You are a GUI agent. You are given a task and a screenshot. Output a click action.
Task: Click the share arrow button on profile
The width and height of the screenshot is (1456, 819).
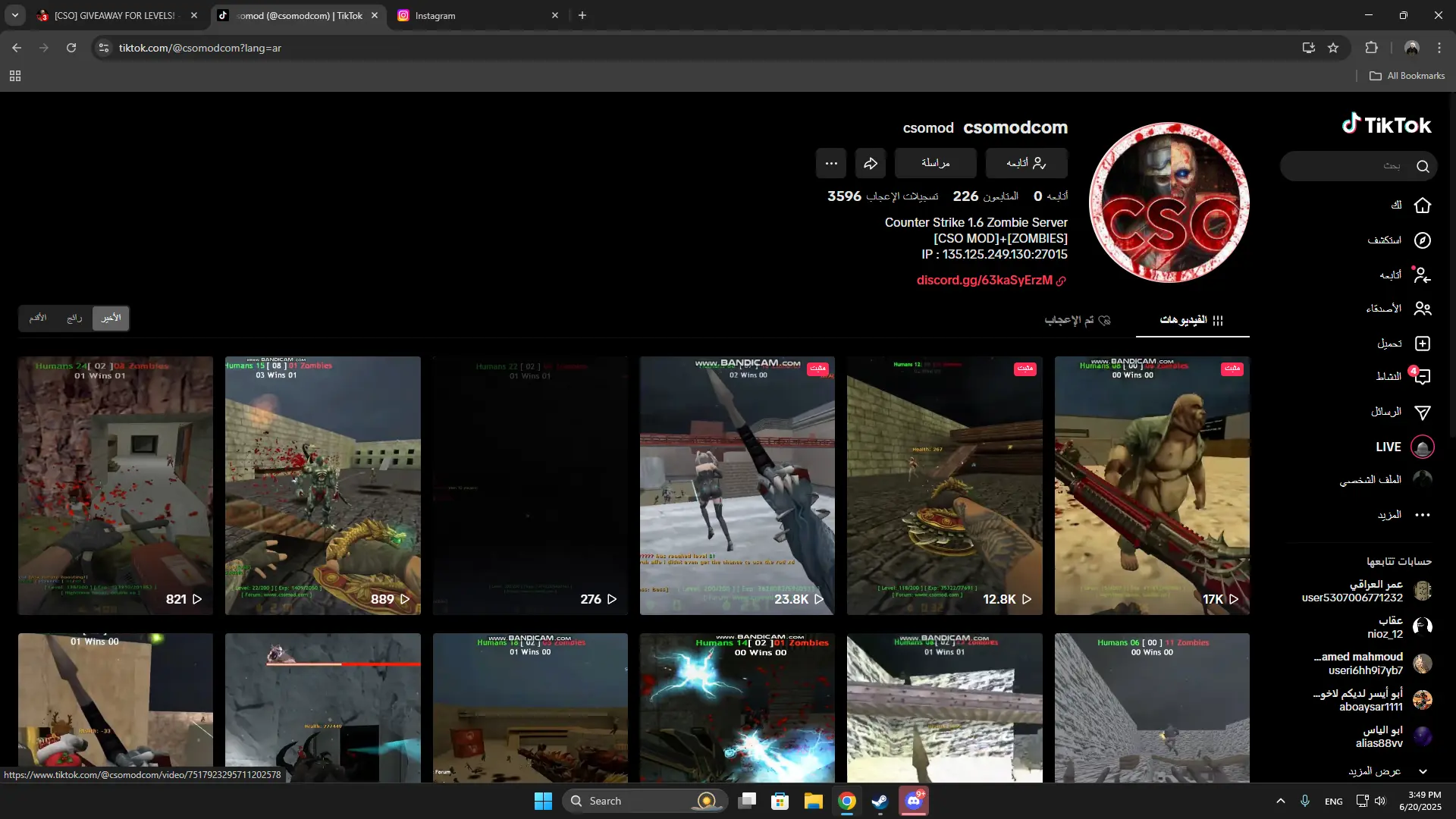click(871, 163)
